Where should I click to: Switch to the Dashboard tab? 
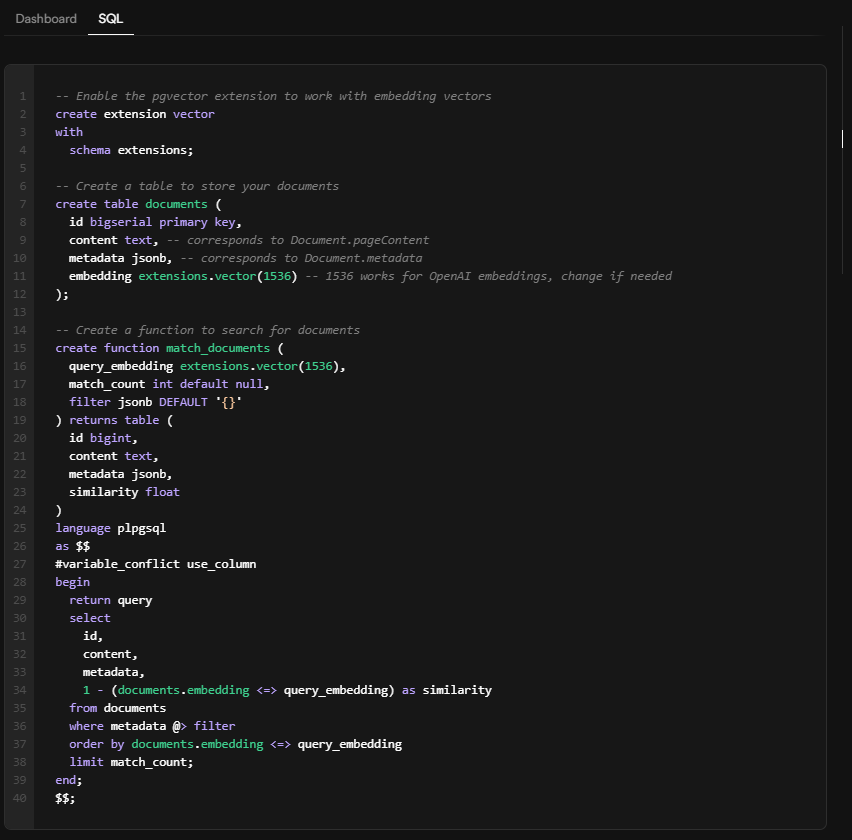point(46,19)
